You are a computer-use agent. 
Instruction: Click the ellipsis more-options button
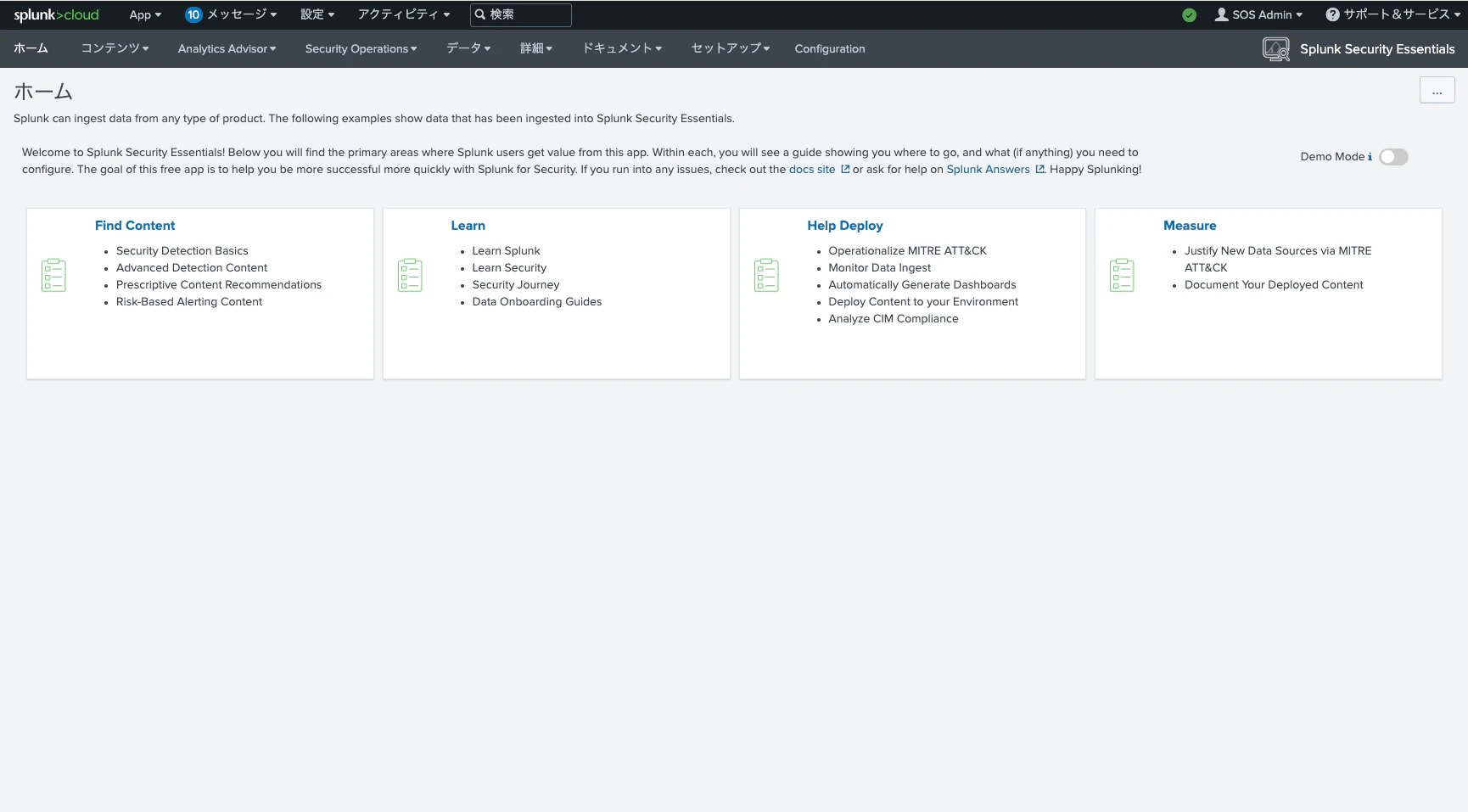[1437, 90]
